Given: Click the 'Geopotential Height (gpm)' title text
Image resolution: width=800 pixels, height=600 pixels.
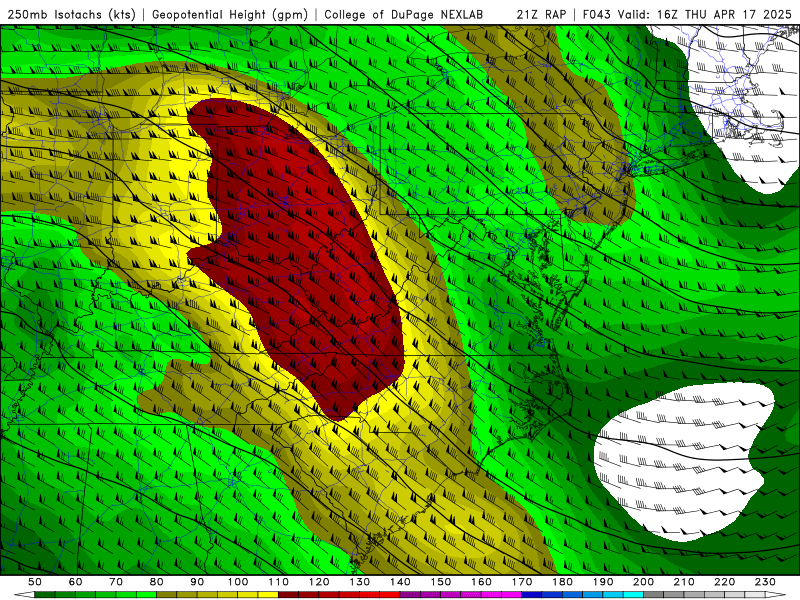Looking at the screenshot, I should (230, 14).
